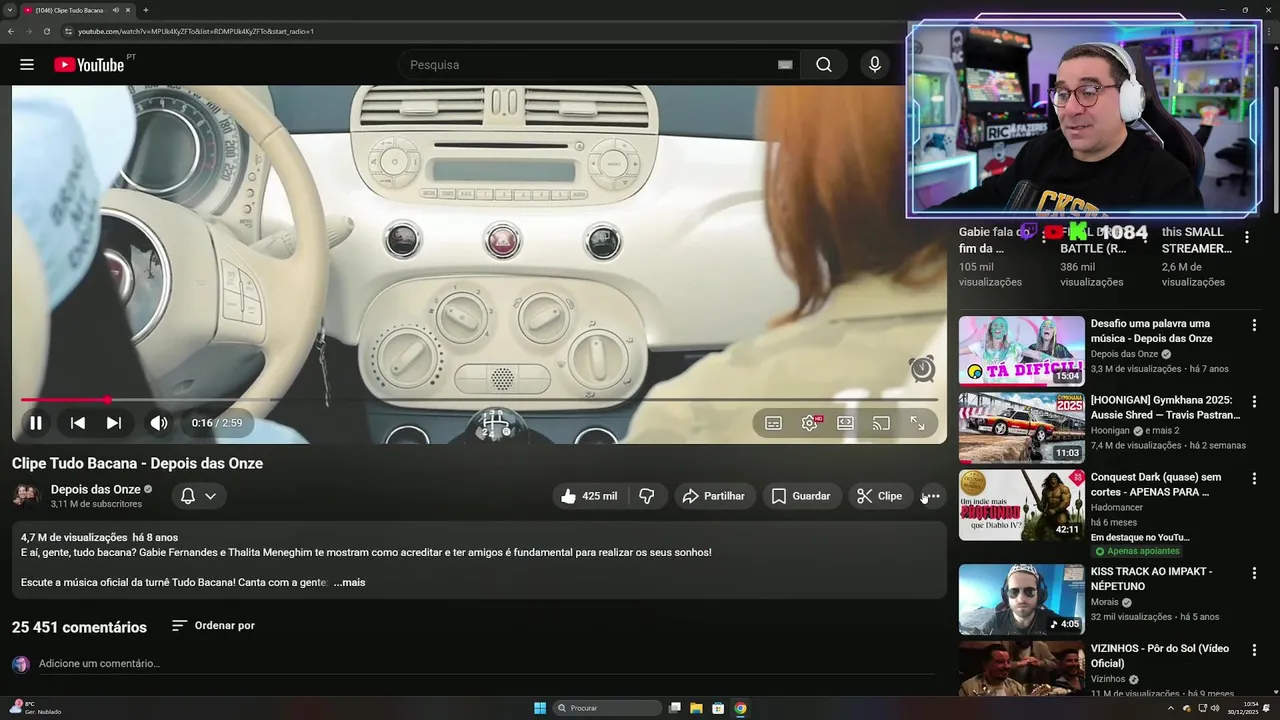Image resolution: width=1280 pixels, height=720 pixels.
Task: Cast the video to a TV
Action: [x=881, y=423]
